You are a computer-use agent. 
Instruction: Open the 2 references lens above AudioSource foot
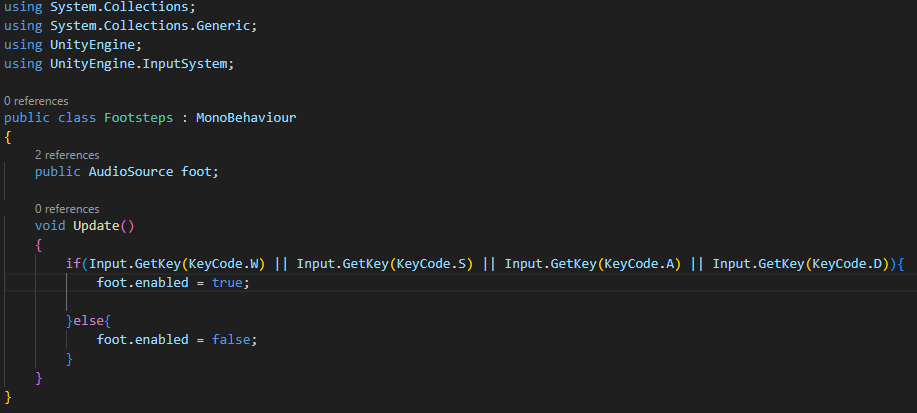coord(66,155)
